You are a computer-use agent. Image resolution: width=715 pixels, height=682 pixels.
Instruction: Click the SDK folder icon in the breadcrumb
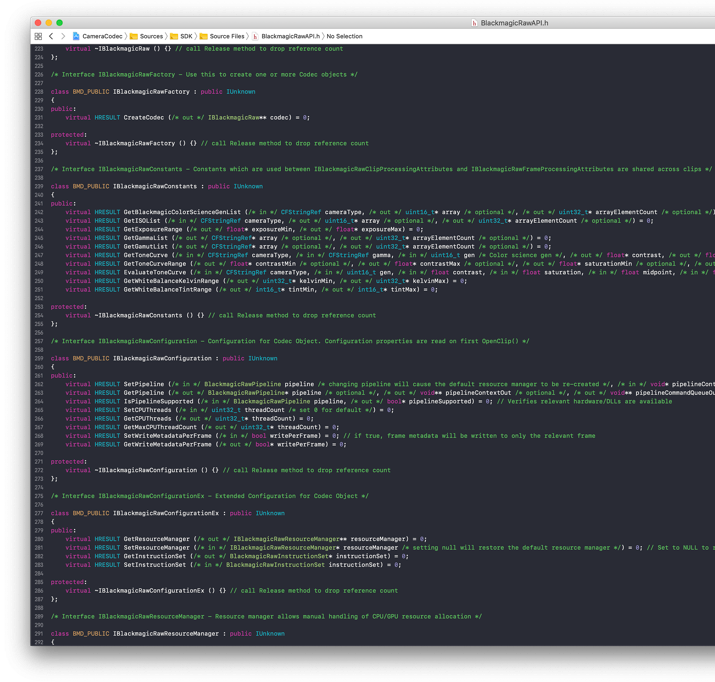pos(174,36)
